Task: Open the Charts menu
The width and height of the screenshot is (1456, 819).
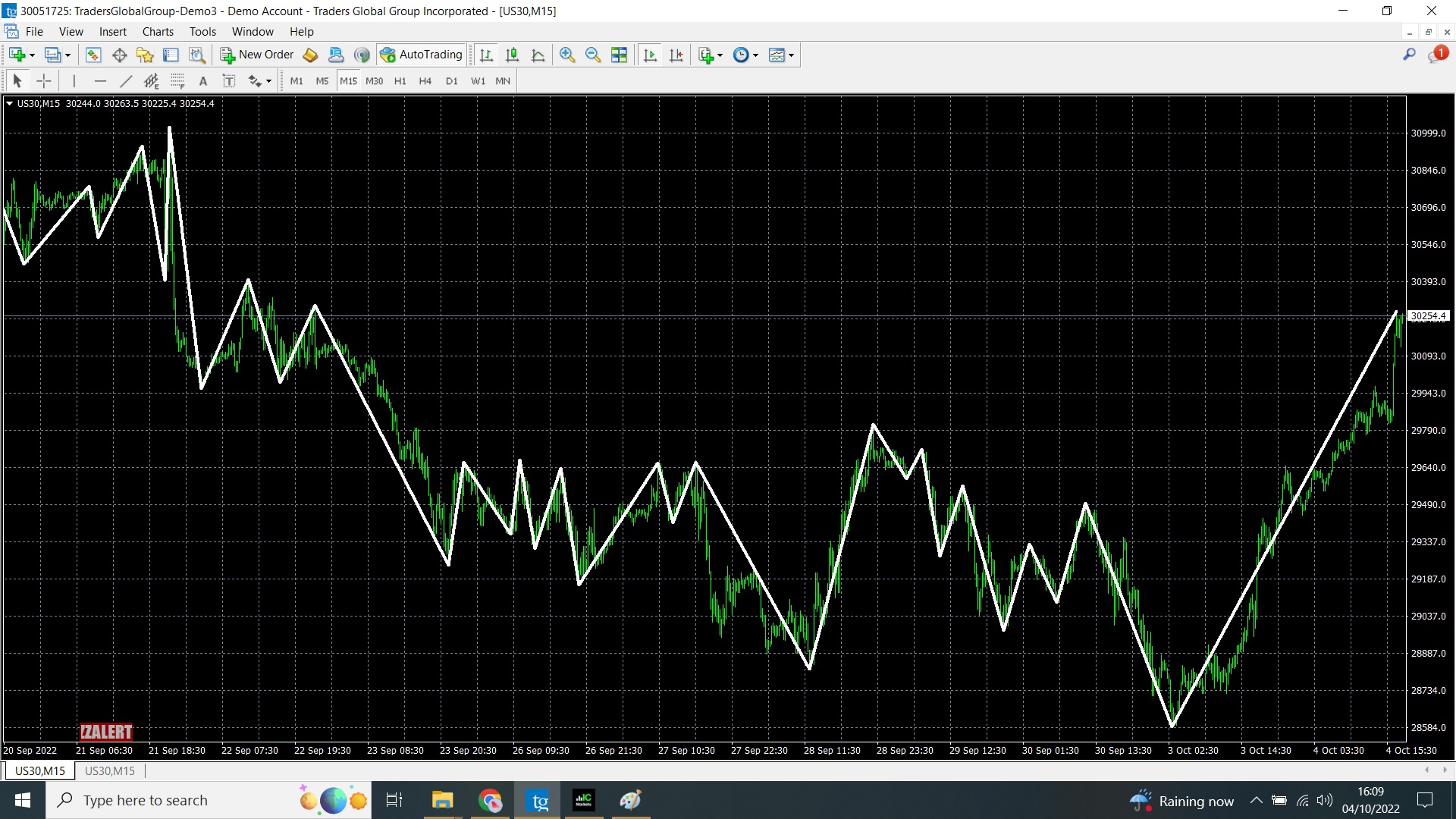Action: tap(158, 32)
